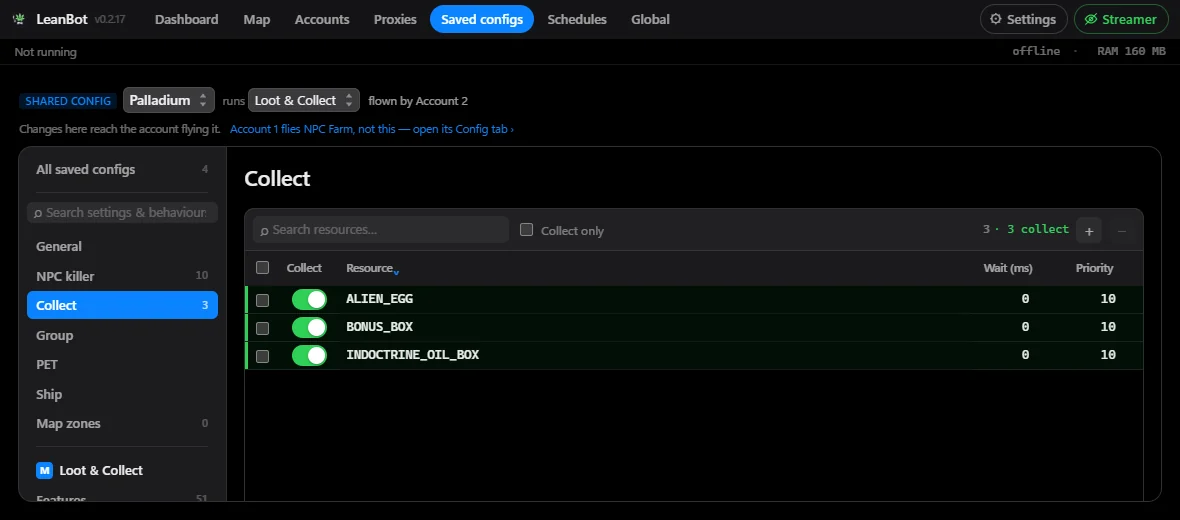
Task: Check the select-all header checkbox
Action: tap(263, 268)
